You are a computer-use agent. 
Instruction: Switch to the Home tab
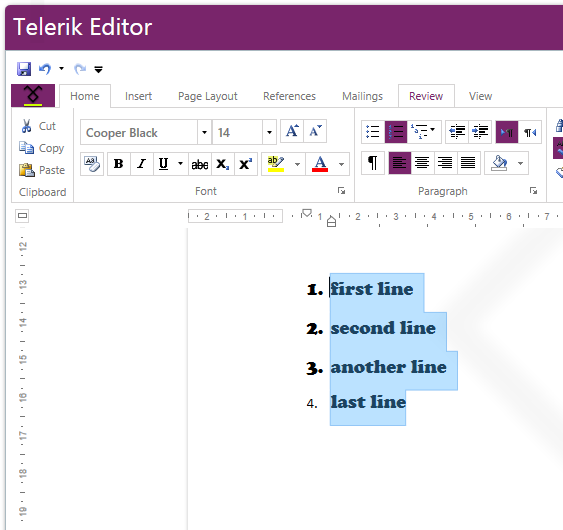85,96
